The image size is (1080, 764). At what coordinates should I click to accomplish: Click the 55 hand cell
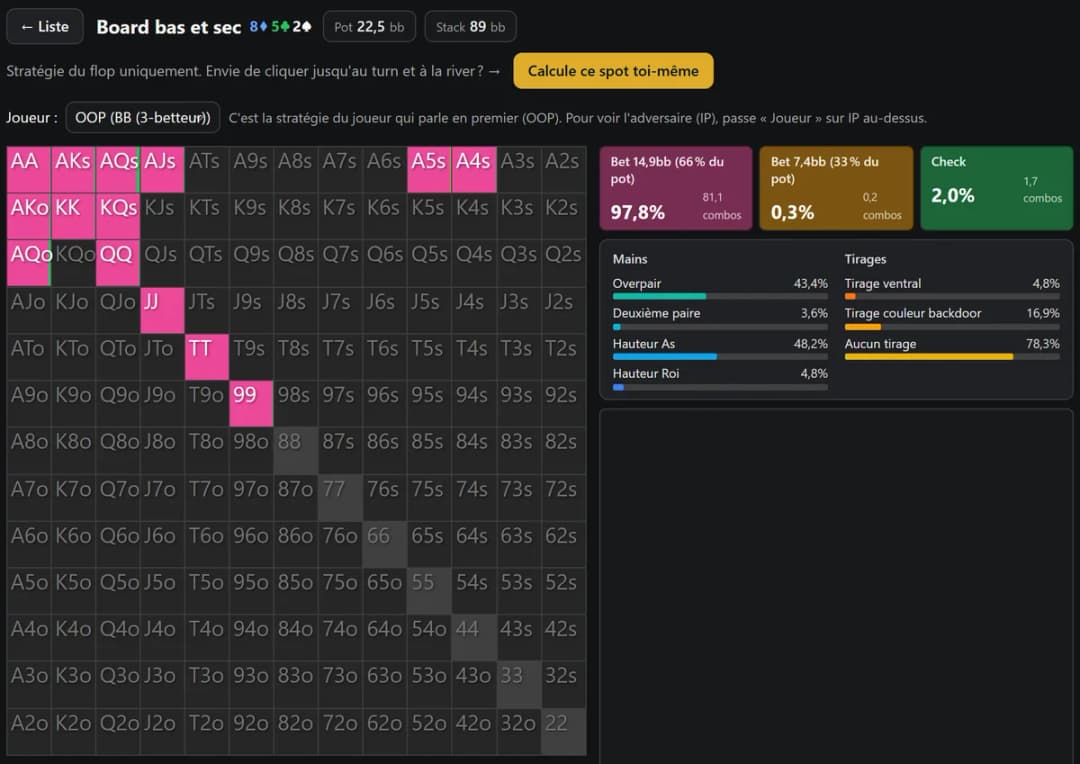(430, 591)
